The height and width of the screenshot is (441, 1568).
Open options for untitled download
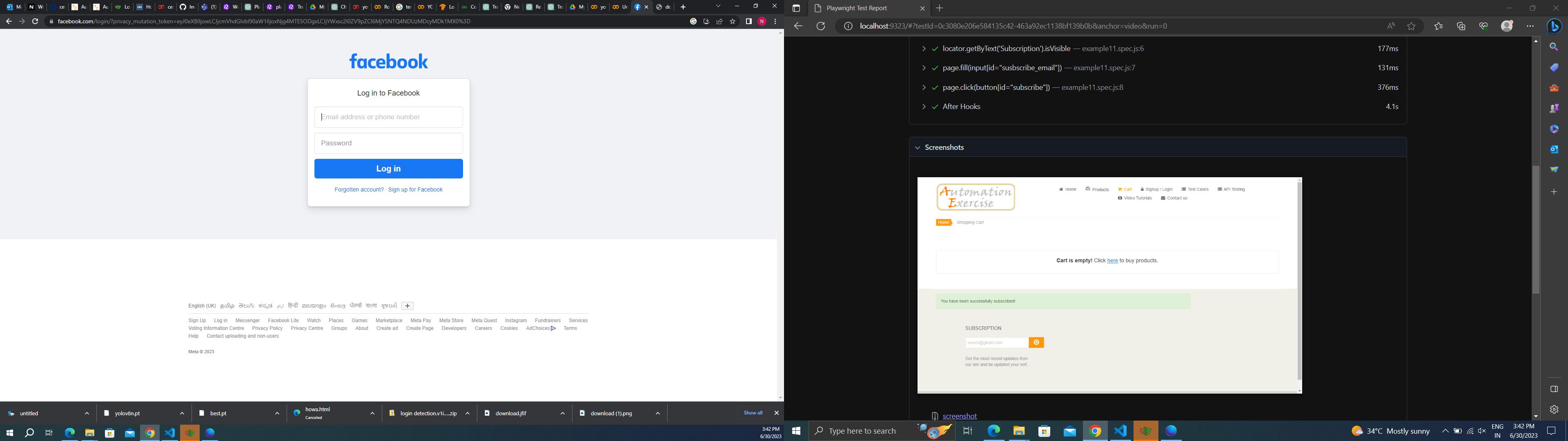tap(87, 414)
